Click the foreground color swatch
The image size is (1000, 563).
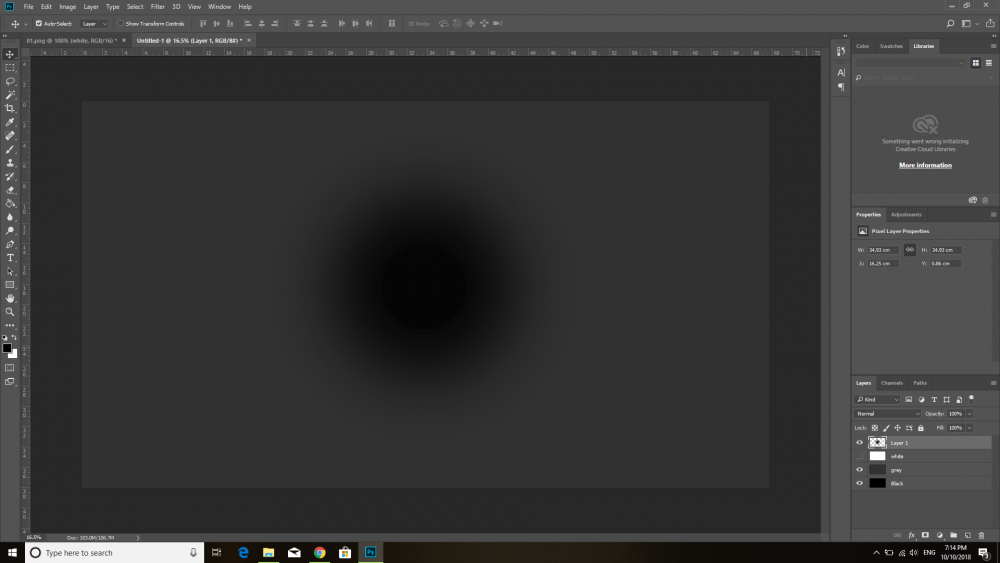pos(7,348)
